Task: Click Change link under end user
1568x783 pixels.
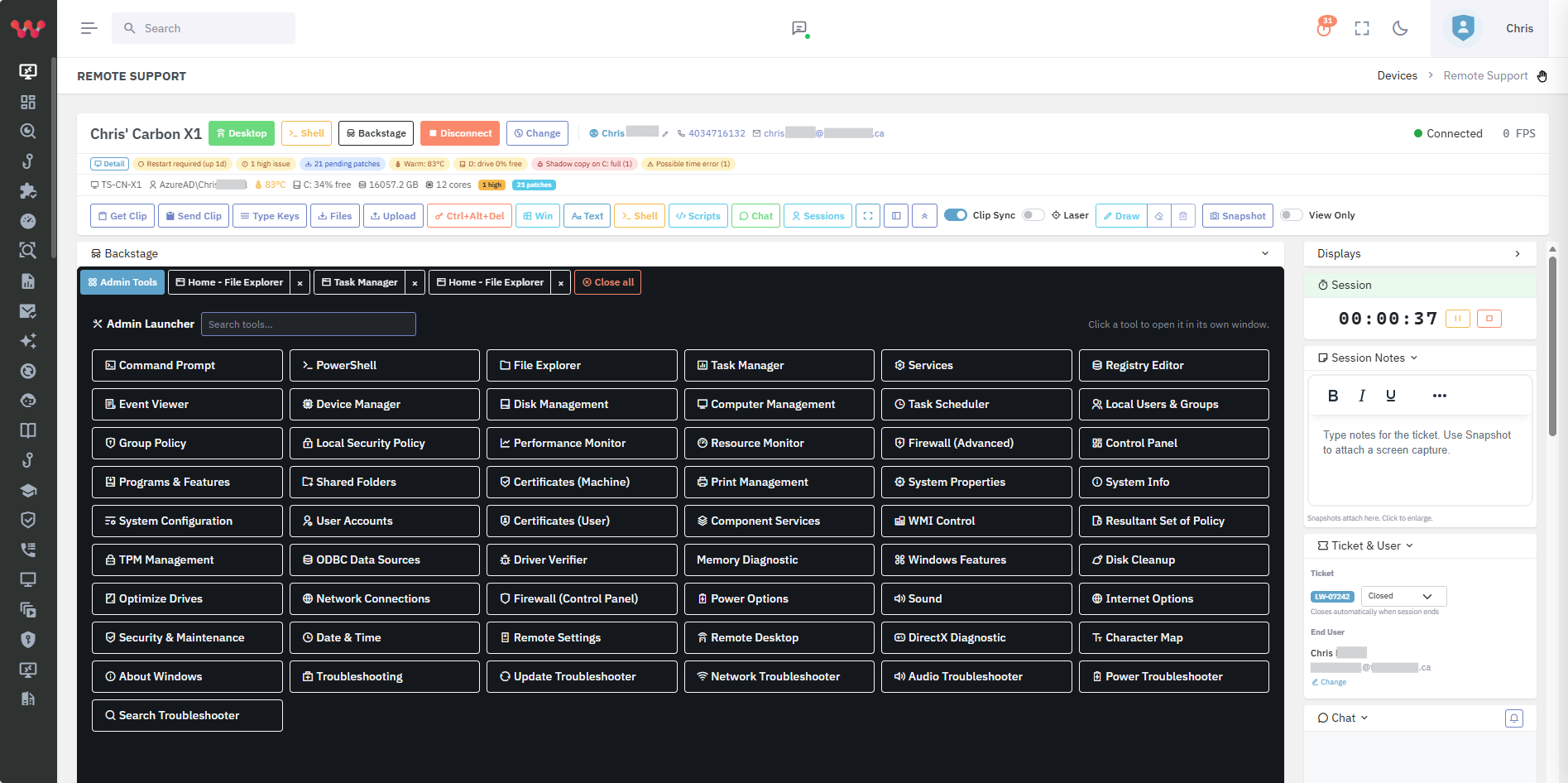Action: coord(1329,683)
